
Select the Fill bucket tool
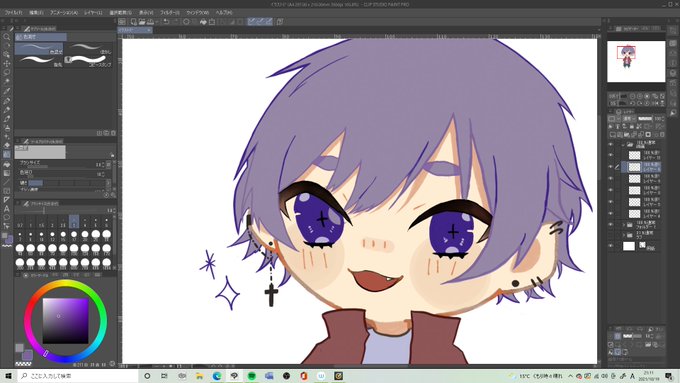pos(7,164)
